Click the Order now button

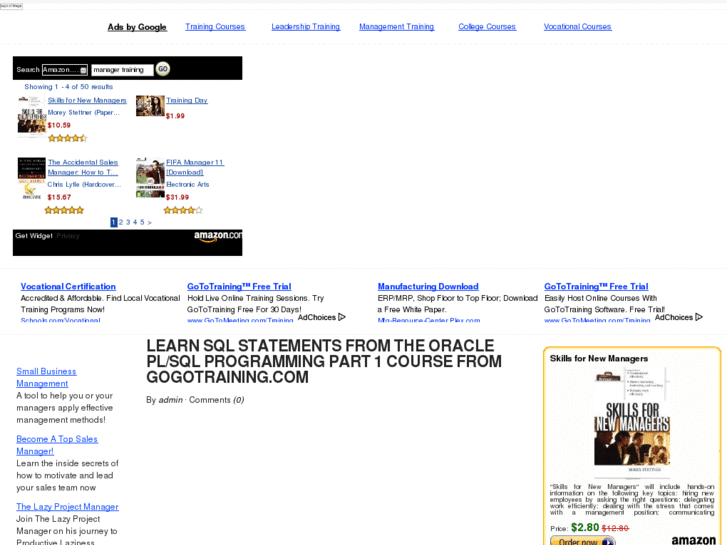(x=582, y=541)
